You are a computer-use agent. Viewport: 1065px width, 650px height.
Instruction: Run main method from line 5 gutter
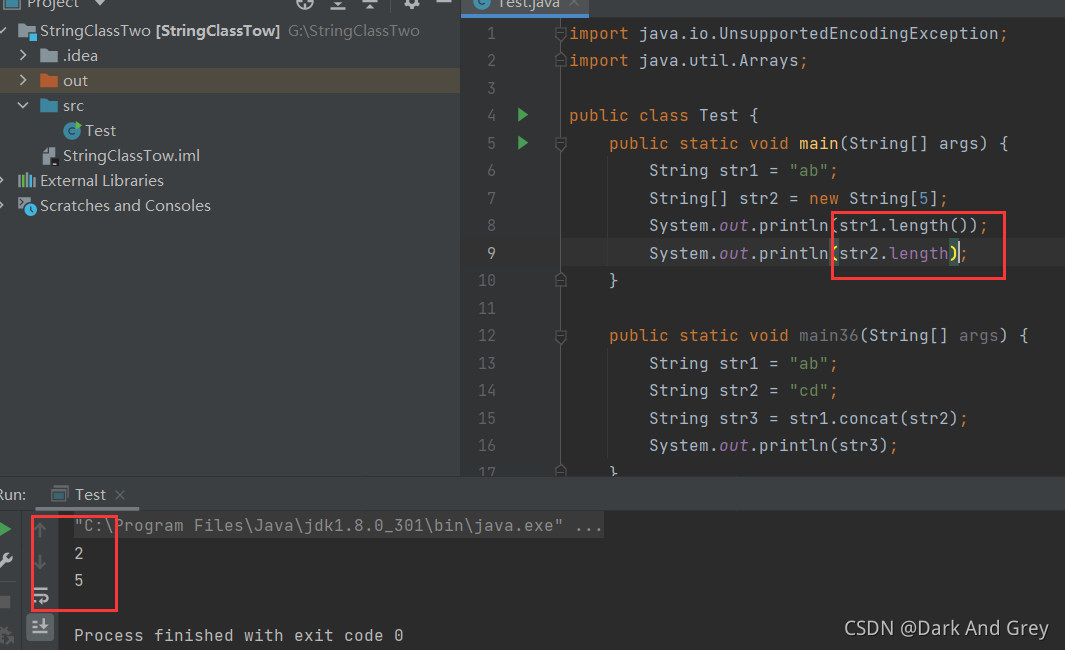[x=522, y=143]
